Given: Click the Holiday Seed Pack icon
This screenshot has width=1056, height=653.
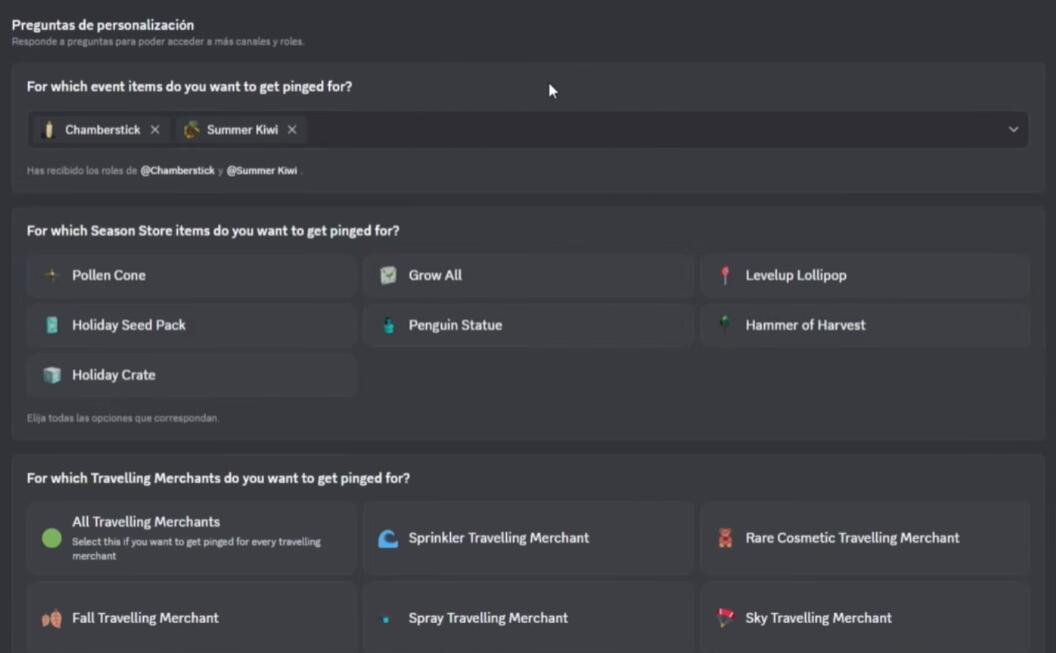Looking at the screenshot, I should click(x=52, y=325).
